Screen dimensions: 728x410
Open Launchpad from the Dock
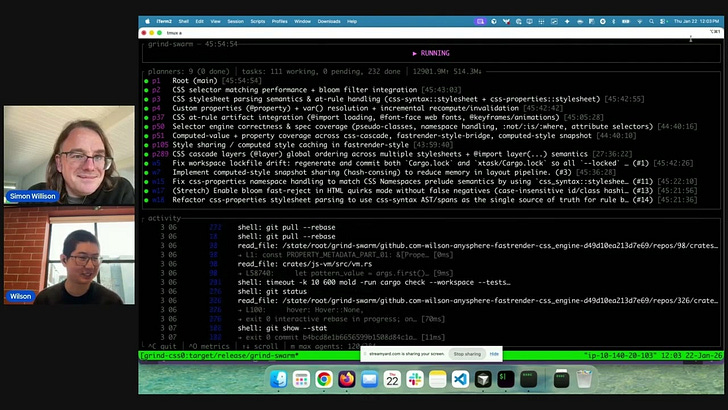pyautogui.click(x=301, y=379)
